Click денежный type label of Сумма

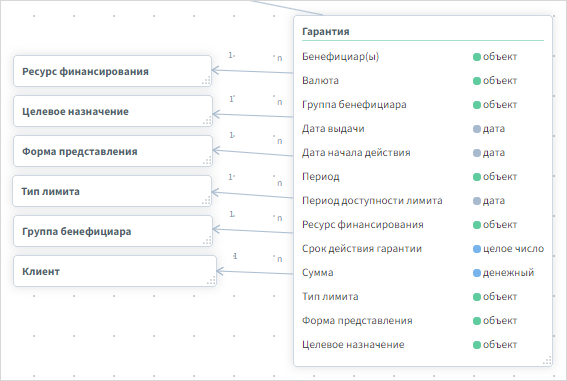click(x=508, y=273)
